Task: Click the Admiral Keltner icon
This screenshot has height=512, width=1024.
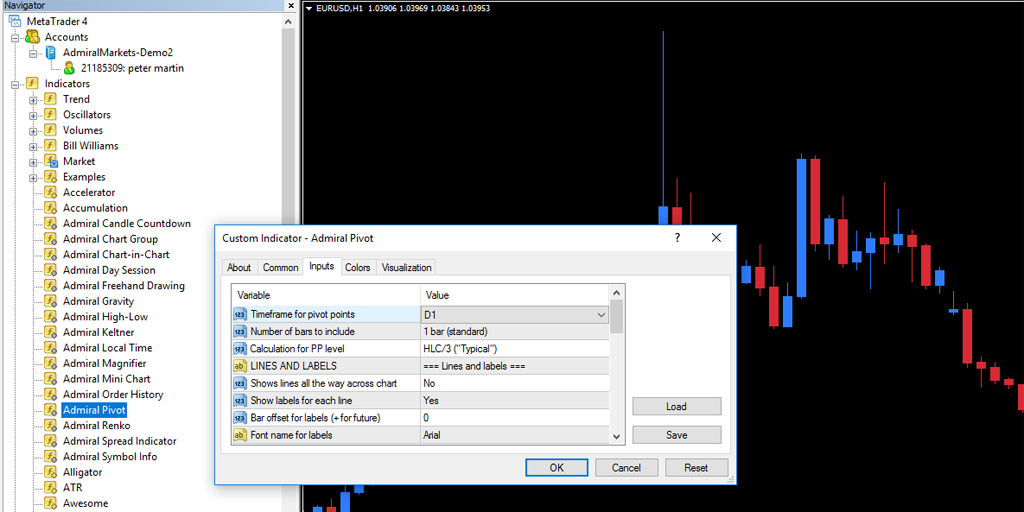Action: click(52, 332)
